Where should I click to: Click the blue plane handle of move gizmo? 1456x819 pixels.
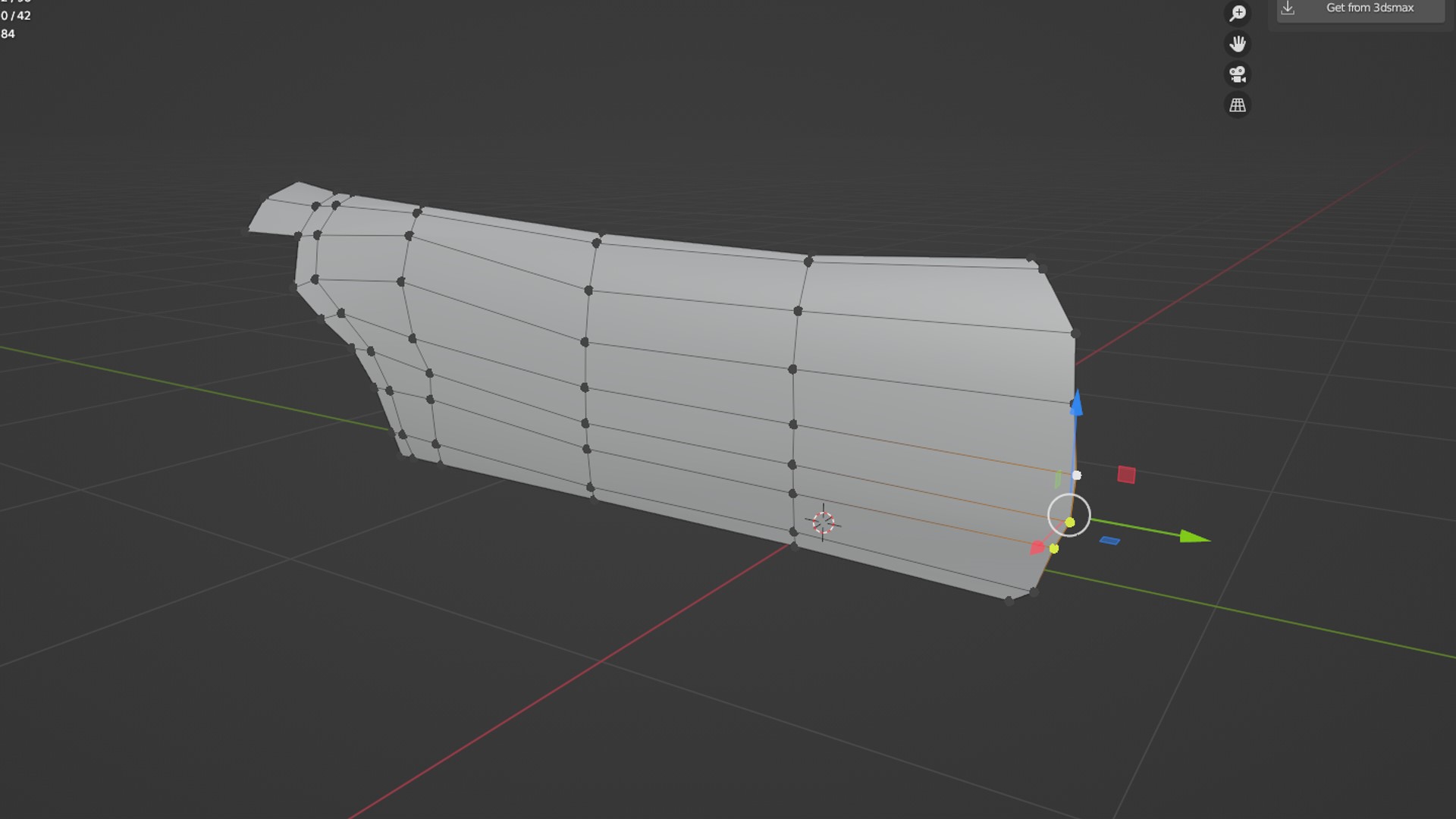[1109, 541]
